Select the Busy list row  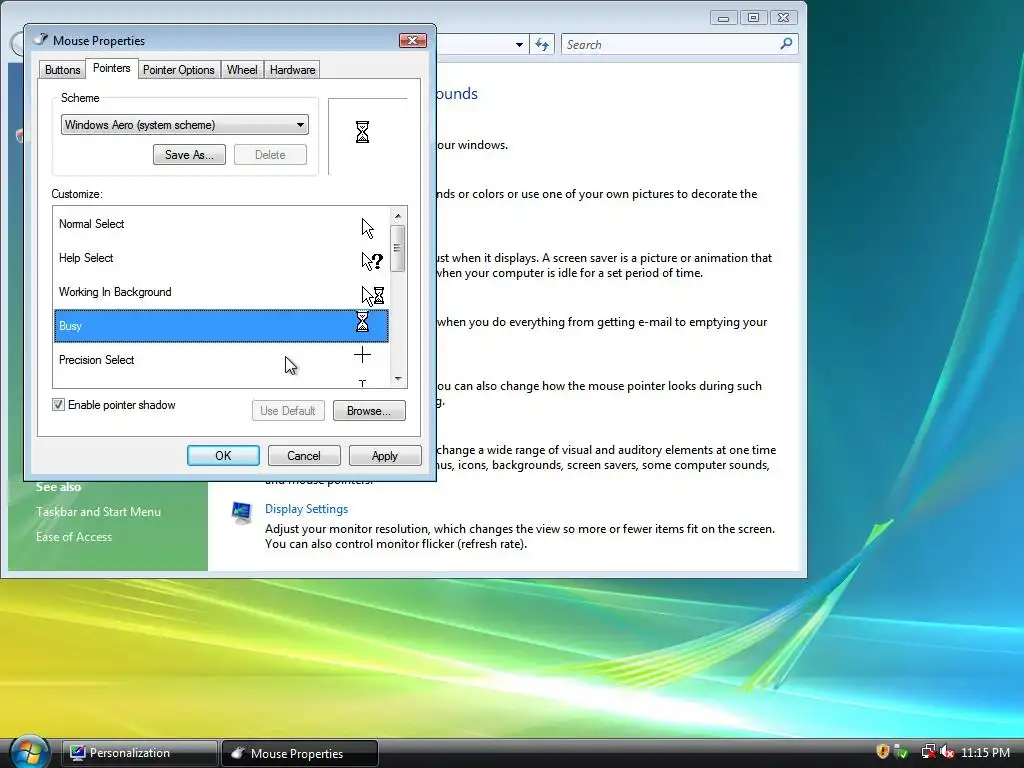click(221, 326)
